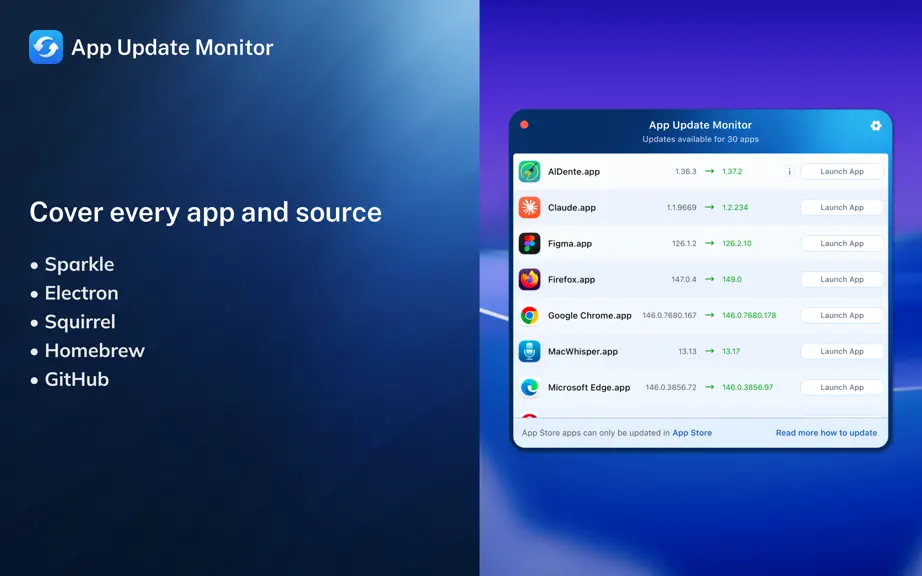Click Figma new version 126.2.10
Screen dimensions: 922x576
click(737, 243)
